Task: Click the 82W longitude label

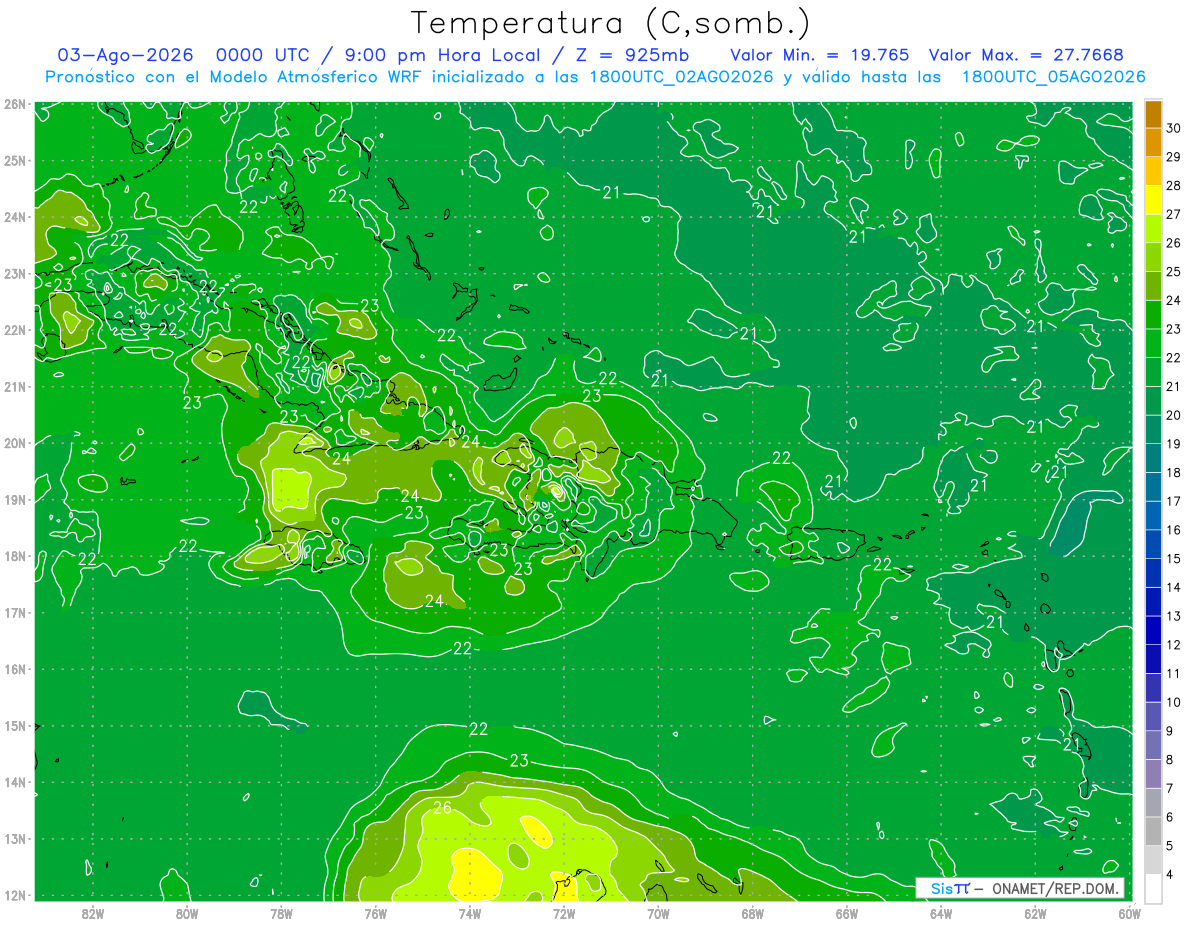Action: pyautogui.click(x=93, y=913)
